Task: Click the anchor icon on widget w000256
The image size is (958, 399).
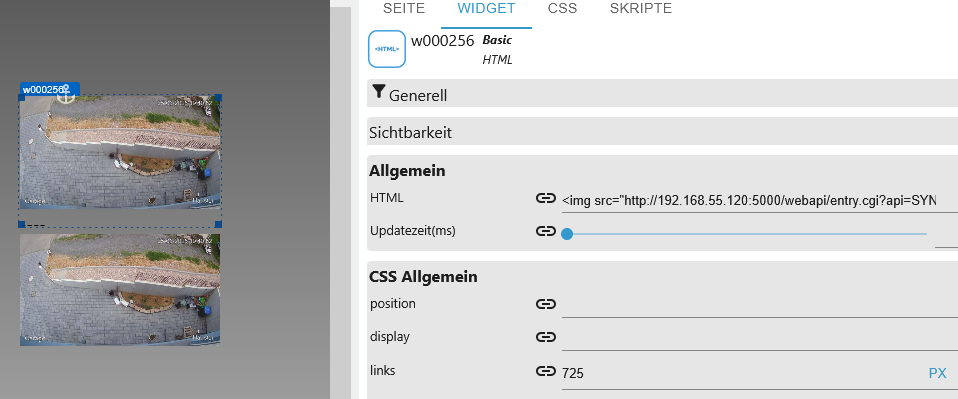Action: [x=65, y=94]
